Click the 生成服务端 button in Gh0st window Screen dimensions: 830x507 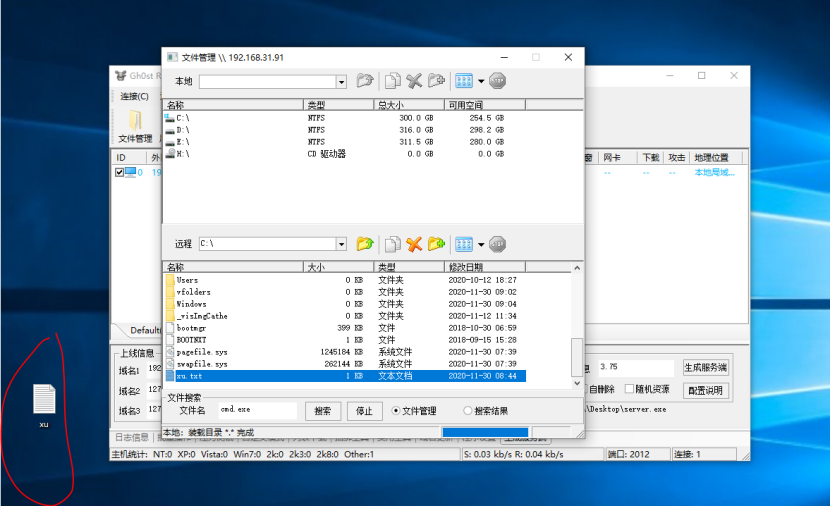click(x=706, y=367)
